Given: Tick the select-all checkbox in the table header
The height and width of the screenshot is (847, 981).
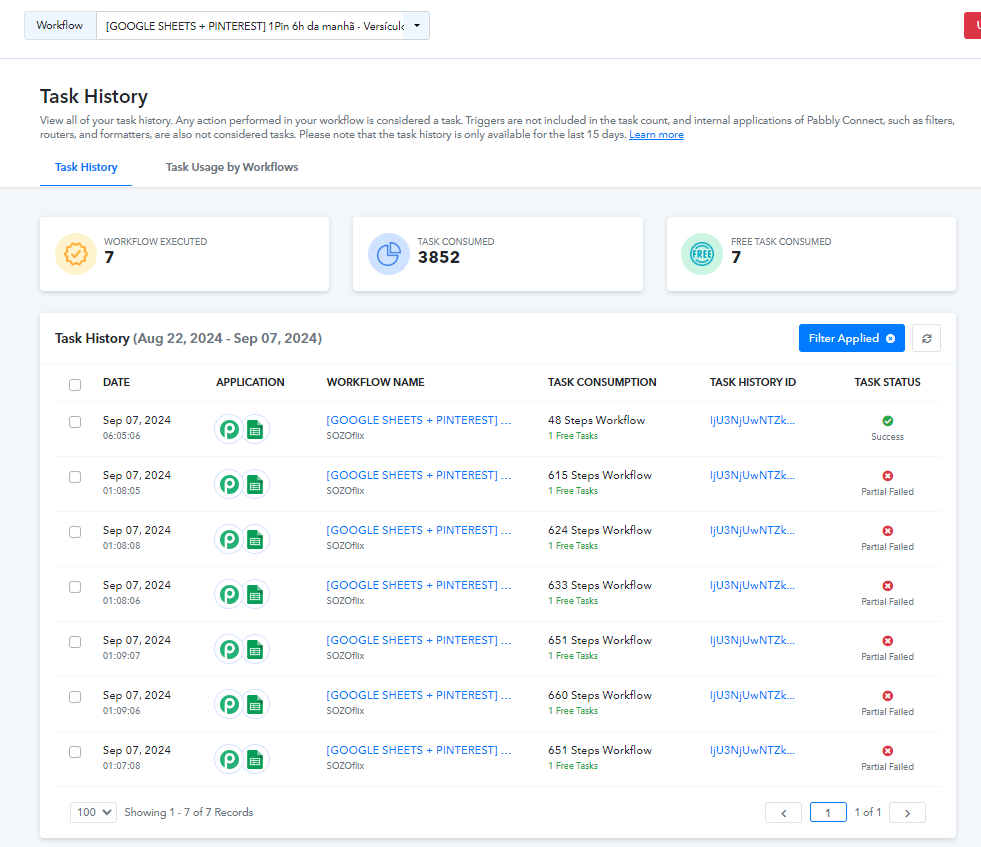Looking at the screenshot, I should [75, 384].
